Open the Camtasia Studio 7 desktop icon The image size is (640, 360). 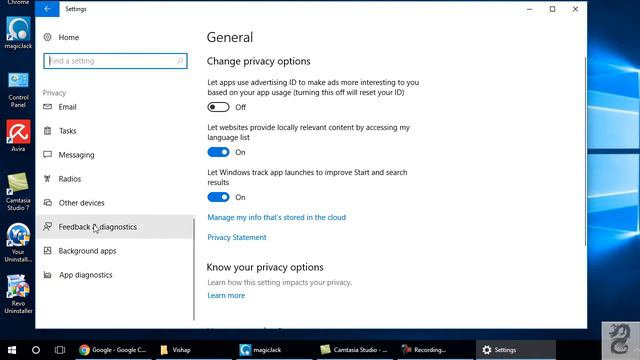(18, 191)
